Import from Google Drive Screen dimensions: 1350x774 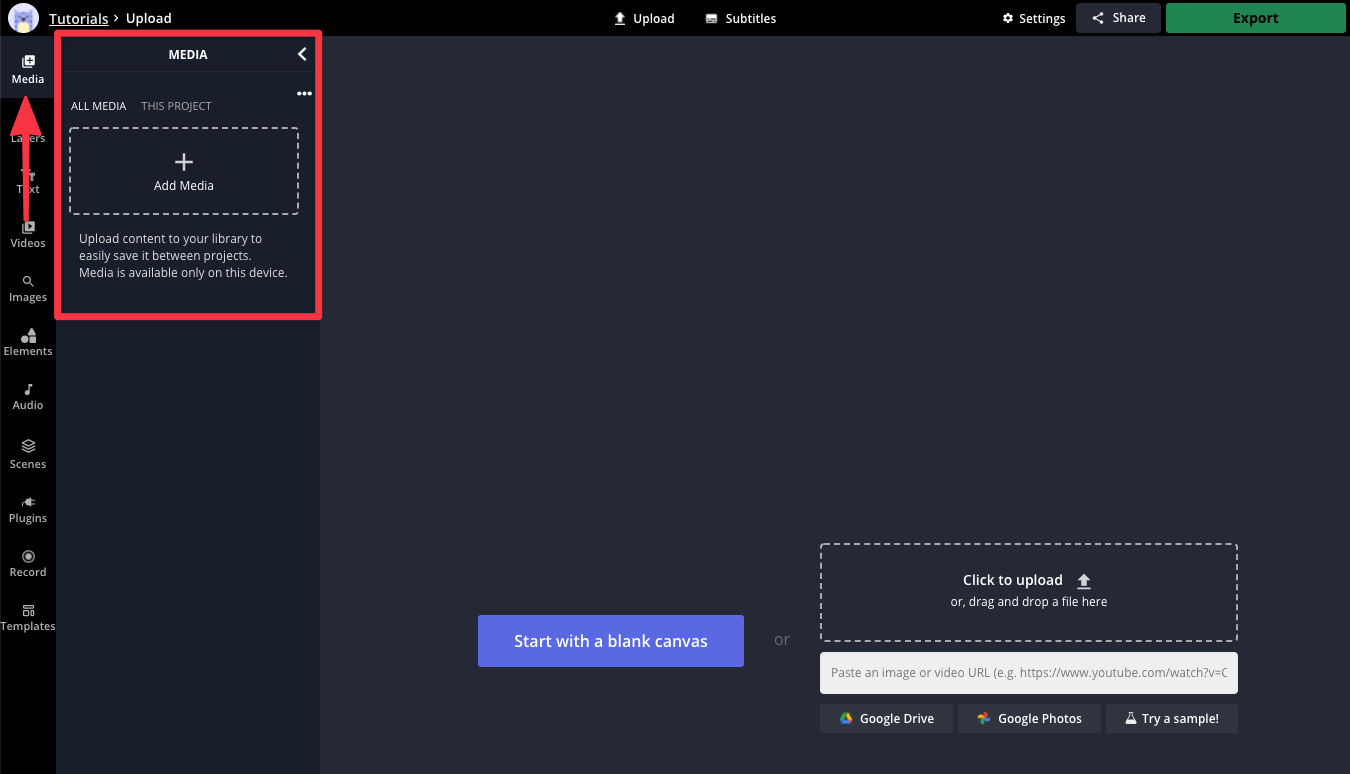coord(886,718)
